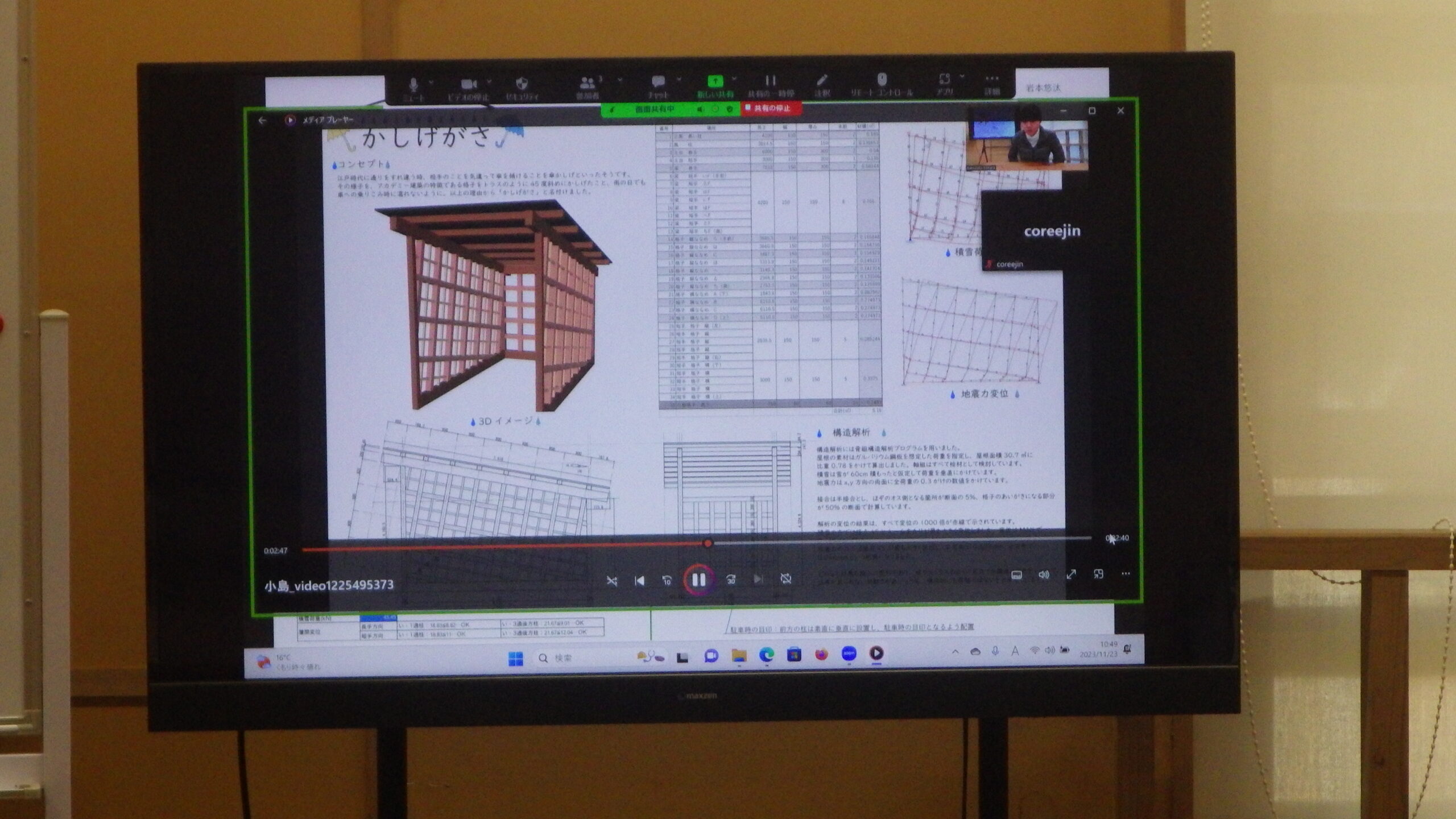Toggle repeat mode in Media Player

786,579
